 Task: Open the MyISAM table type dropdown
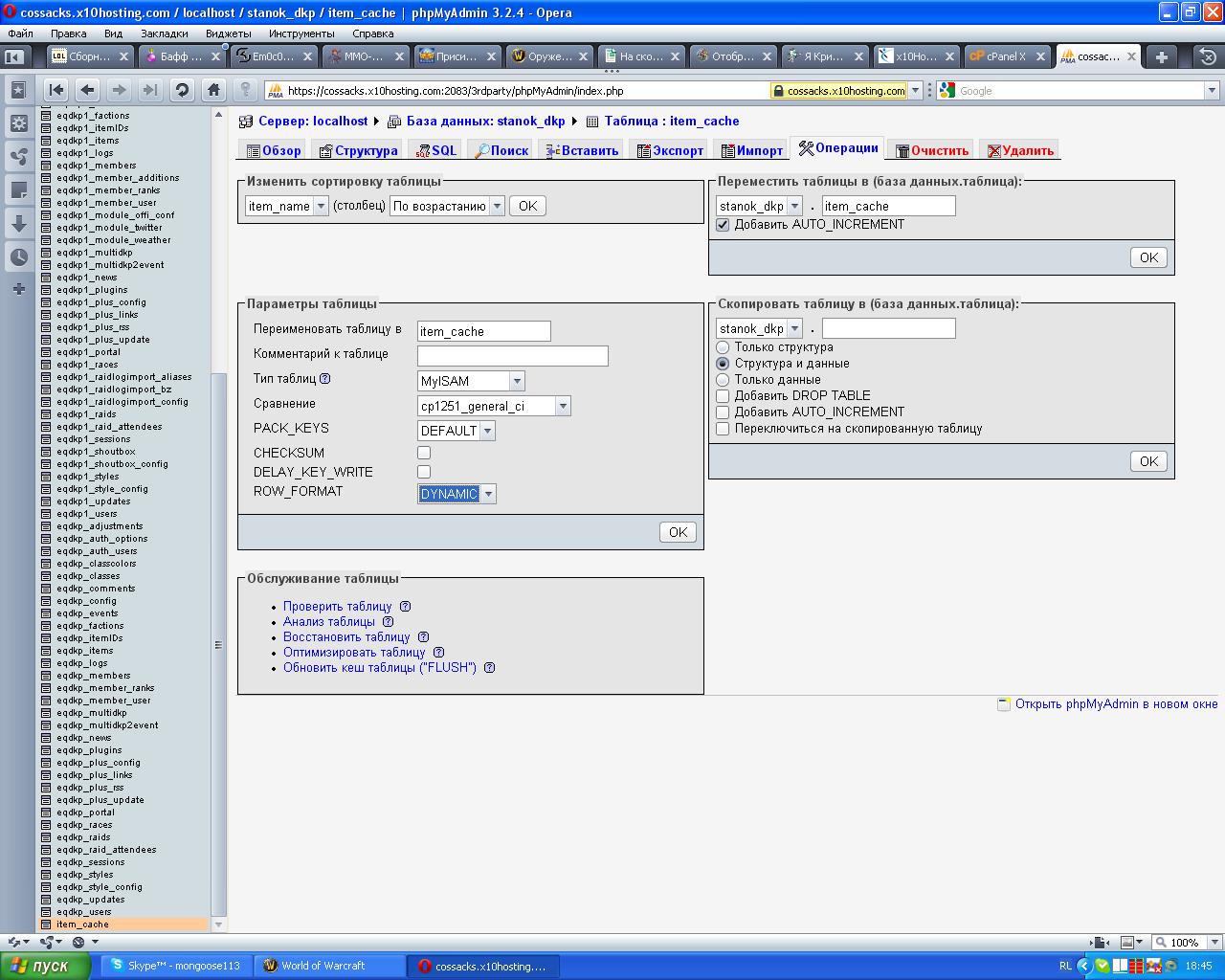click(471, 381)
